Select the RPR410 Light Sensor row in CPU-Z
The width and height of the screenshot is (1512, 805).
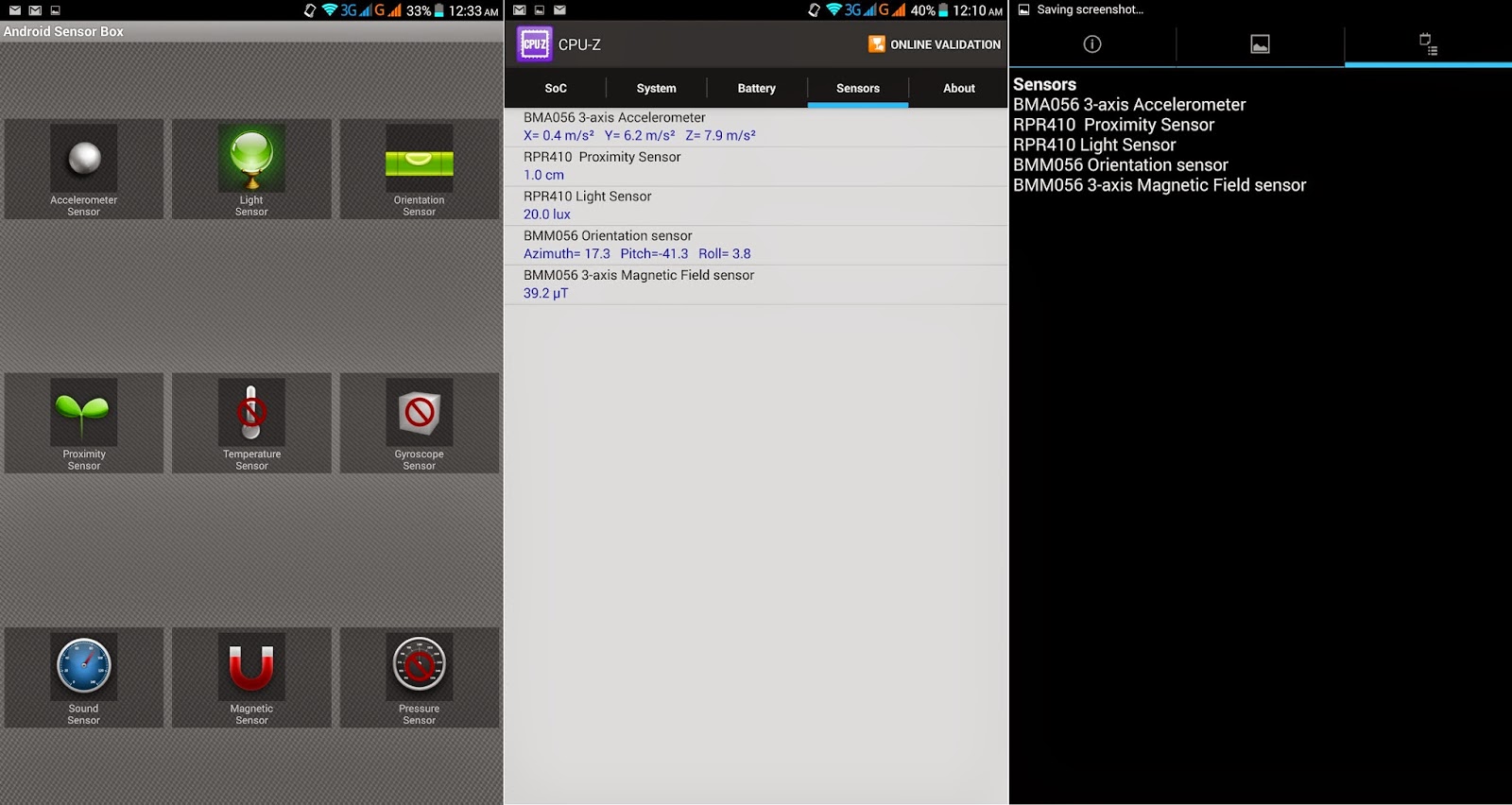pos(756,206)
